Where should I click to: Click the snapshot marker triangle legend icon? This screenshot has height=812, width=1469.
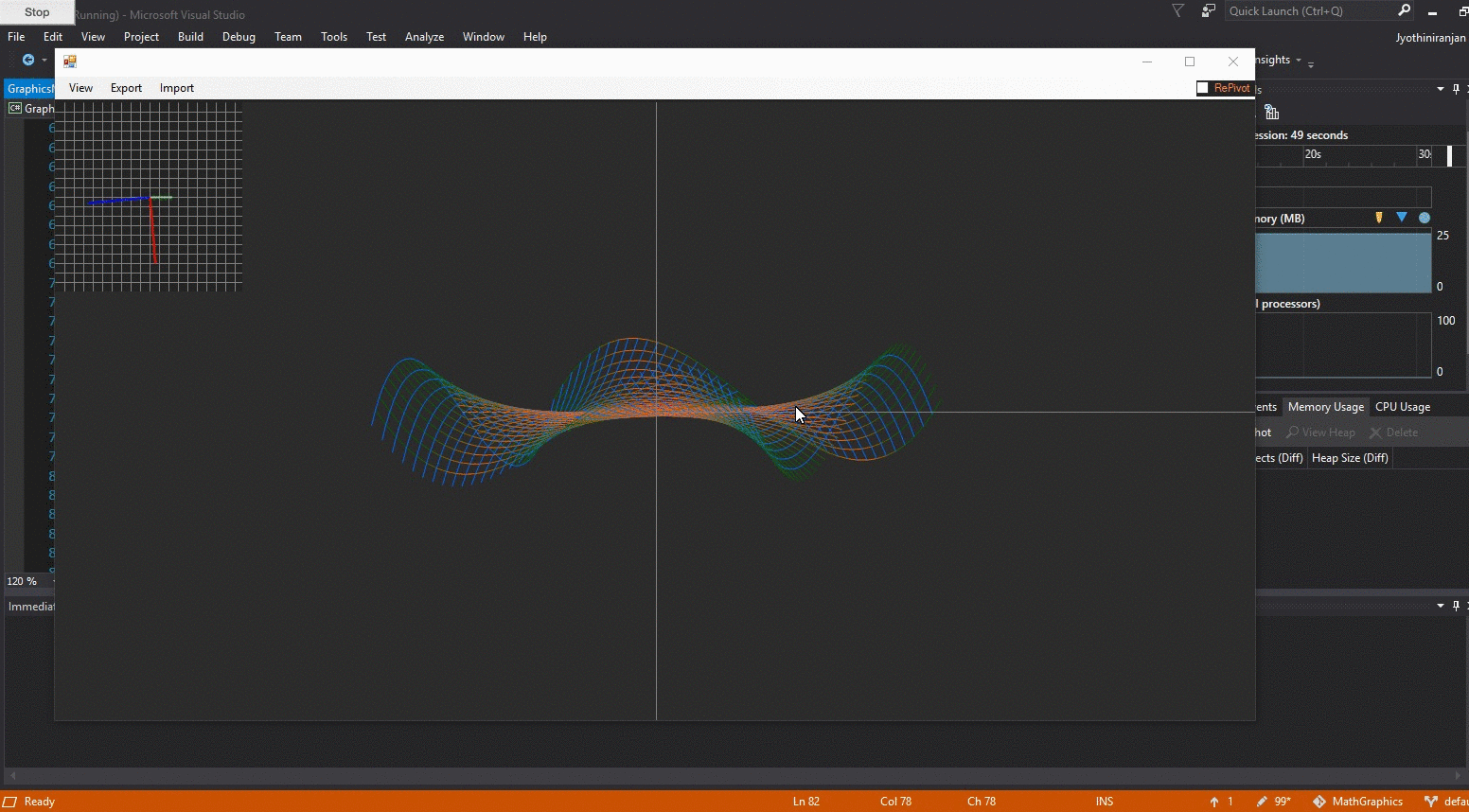tap(1402, 218)
